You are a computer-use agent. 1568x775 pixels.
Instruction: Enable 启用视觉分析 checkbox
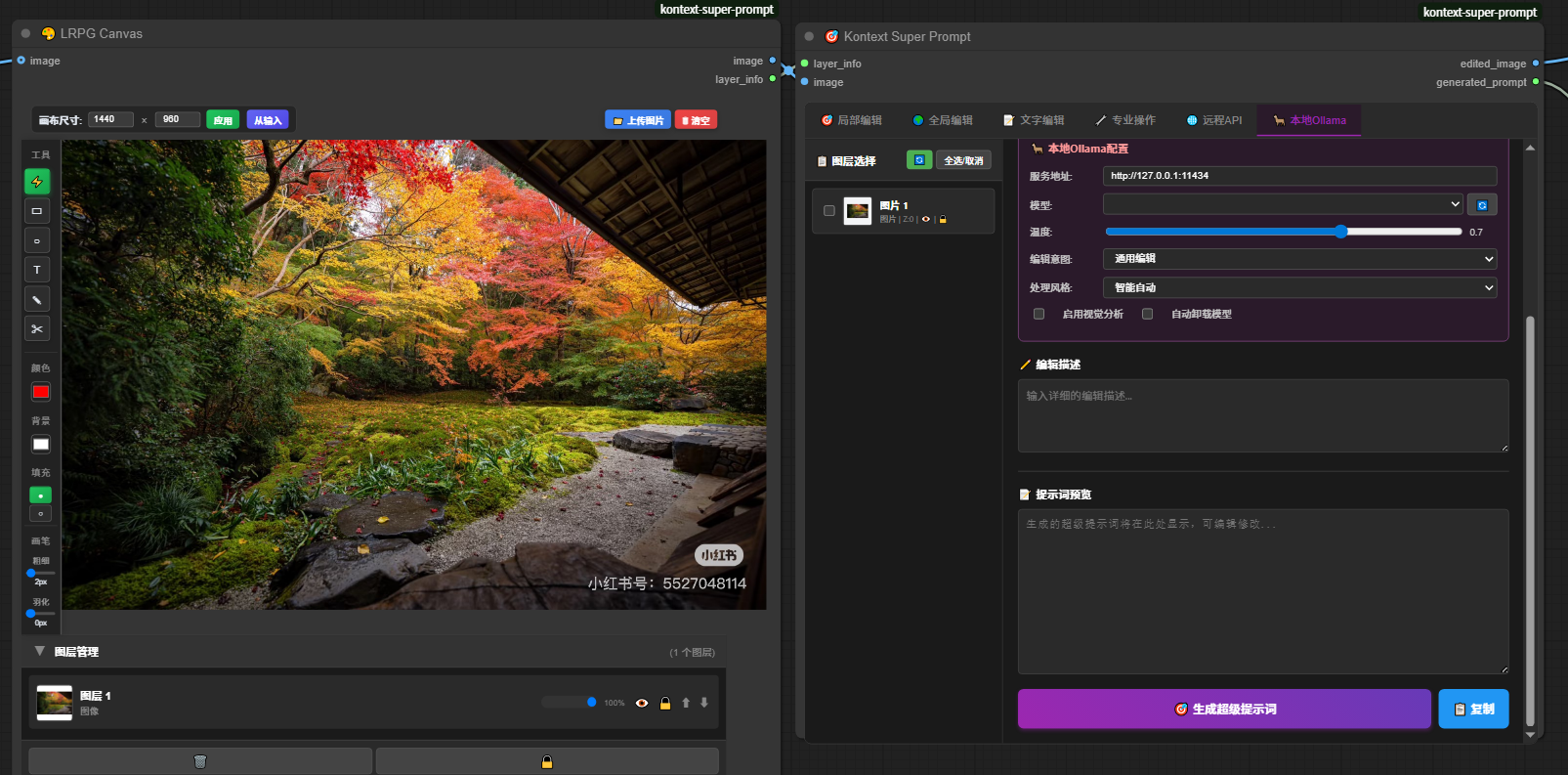click(1038, 314)
